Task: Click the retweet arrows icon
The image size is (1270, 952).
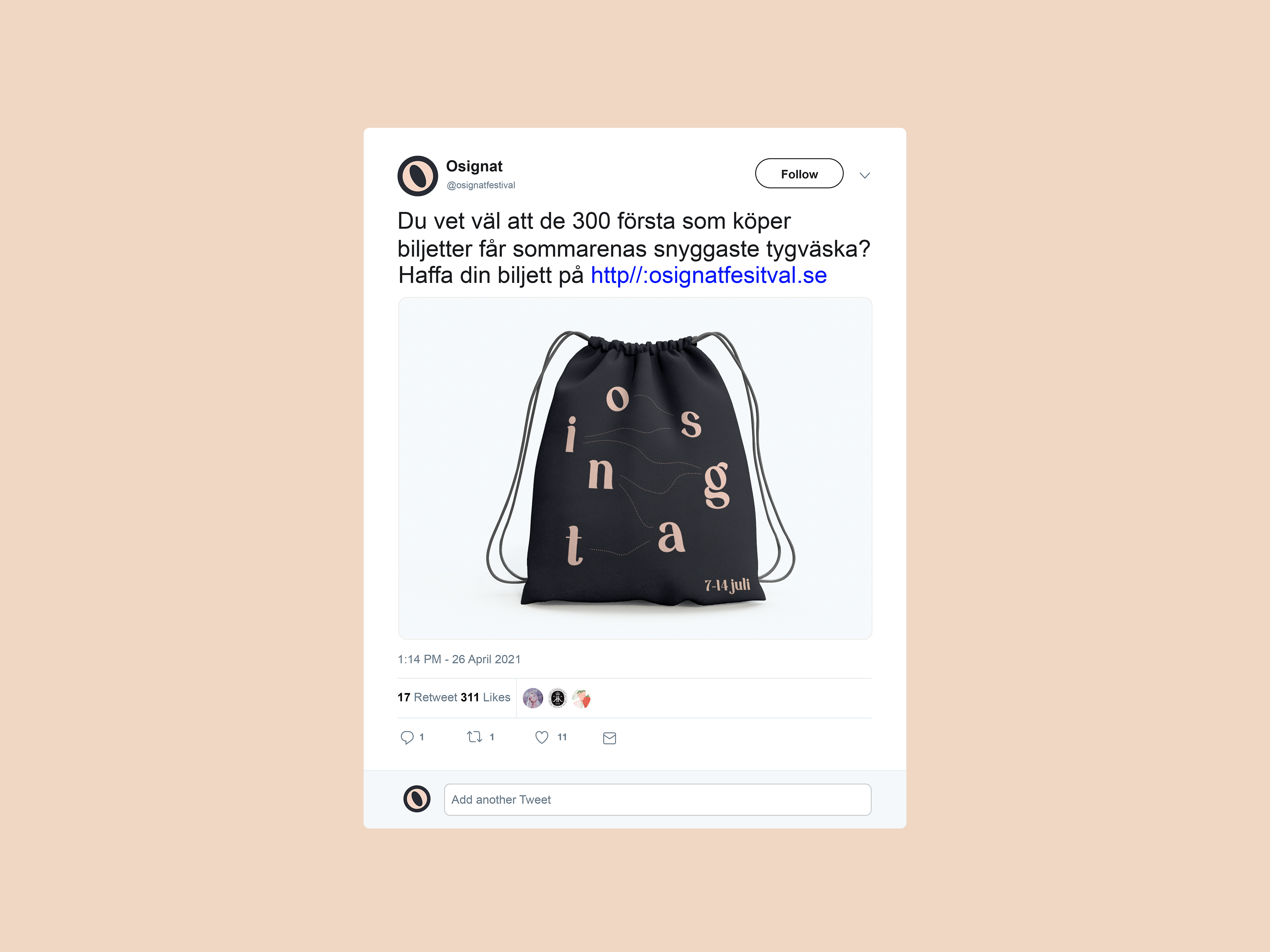Action: (474, 737)
